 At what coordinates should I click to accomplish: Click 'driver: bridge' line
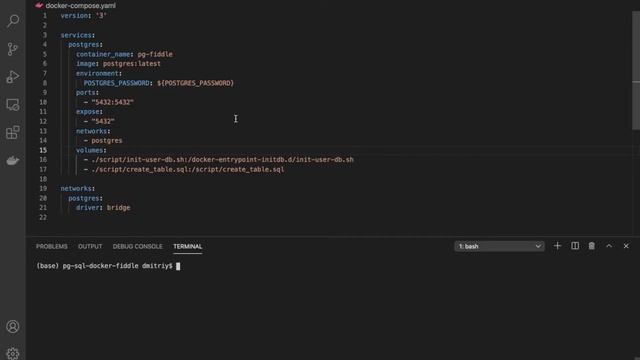pyautogui.click(x=103, y=208)
